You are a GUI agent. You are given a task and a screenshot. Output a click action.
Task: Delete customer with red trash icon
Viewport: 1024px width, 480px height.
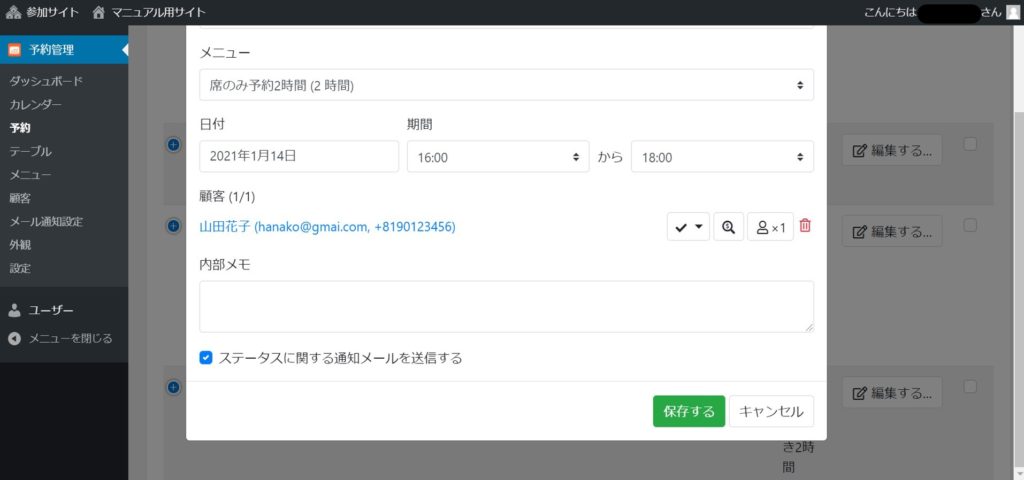pos(805,227)
